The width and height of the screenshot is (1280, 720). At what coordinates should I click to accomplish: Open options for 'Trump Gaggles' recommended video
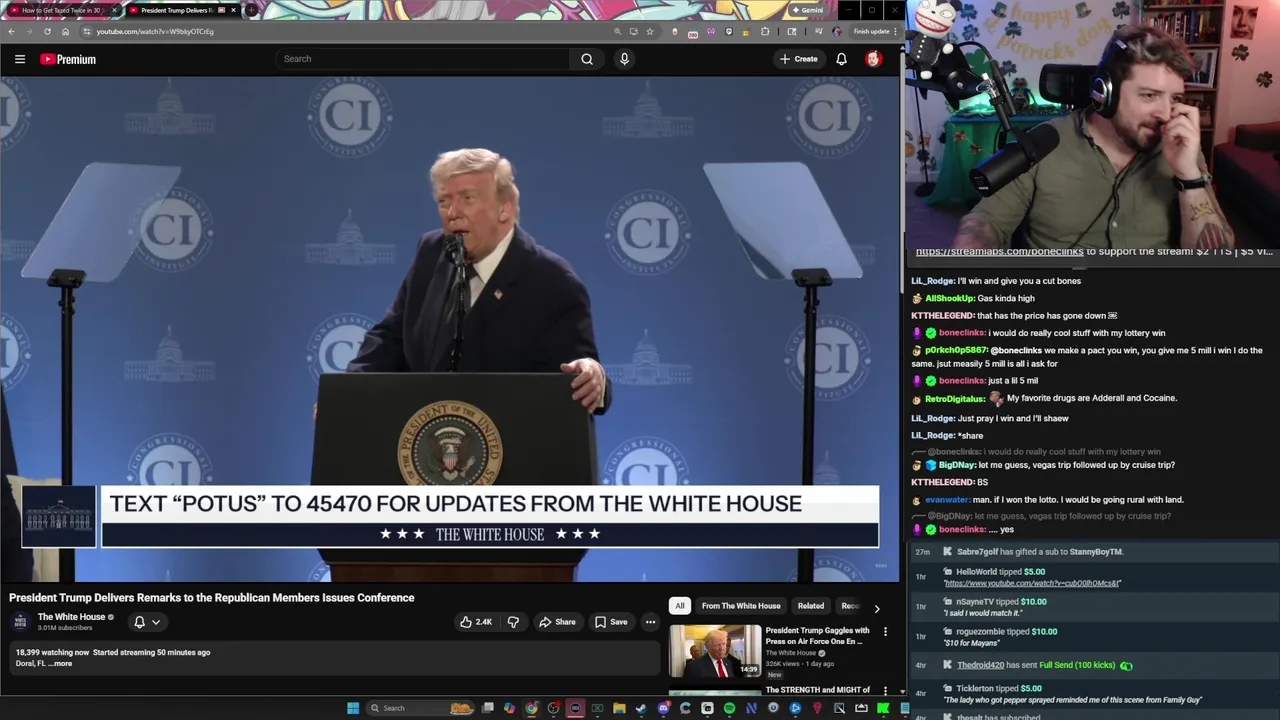(x=885, y=632)
